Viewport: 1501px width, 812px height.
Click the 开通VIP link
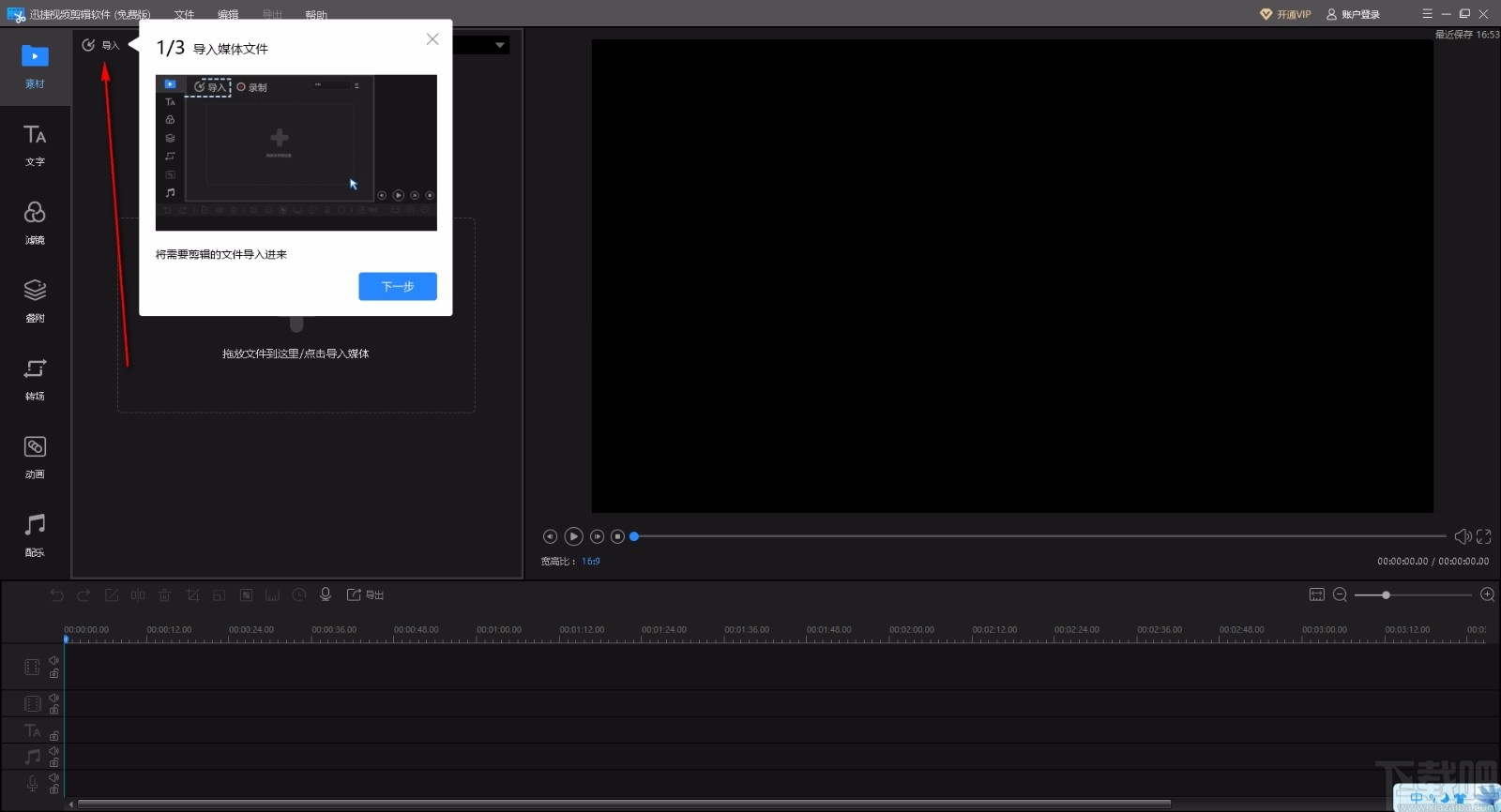coord(1285,14)
